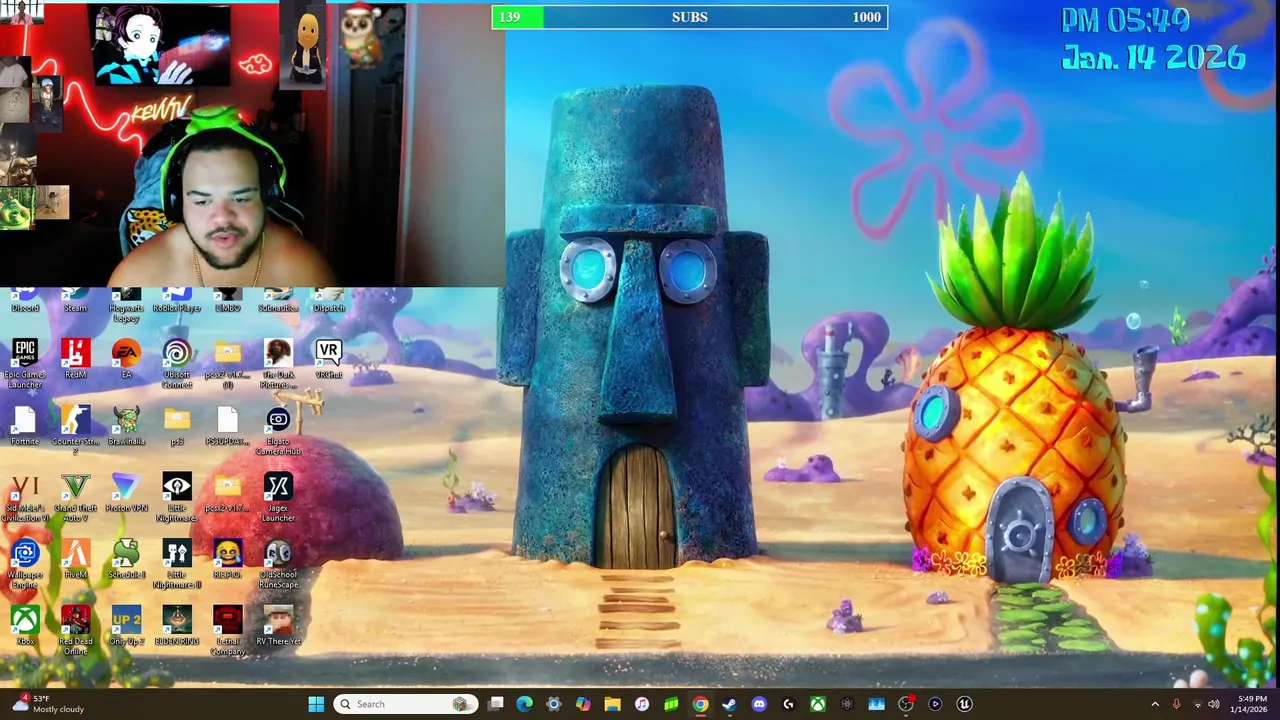
Task: Select the ps3 folder icon
Action: [x=177, y=426]
